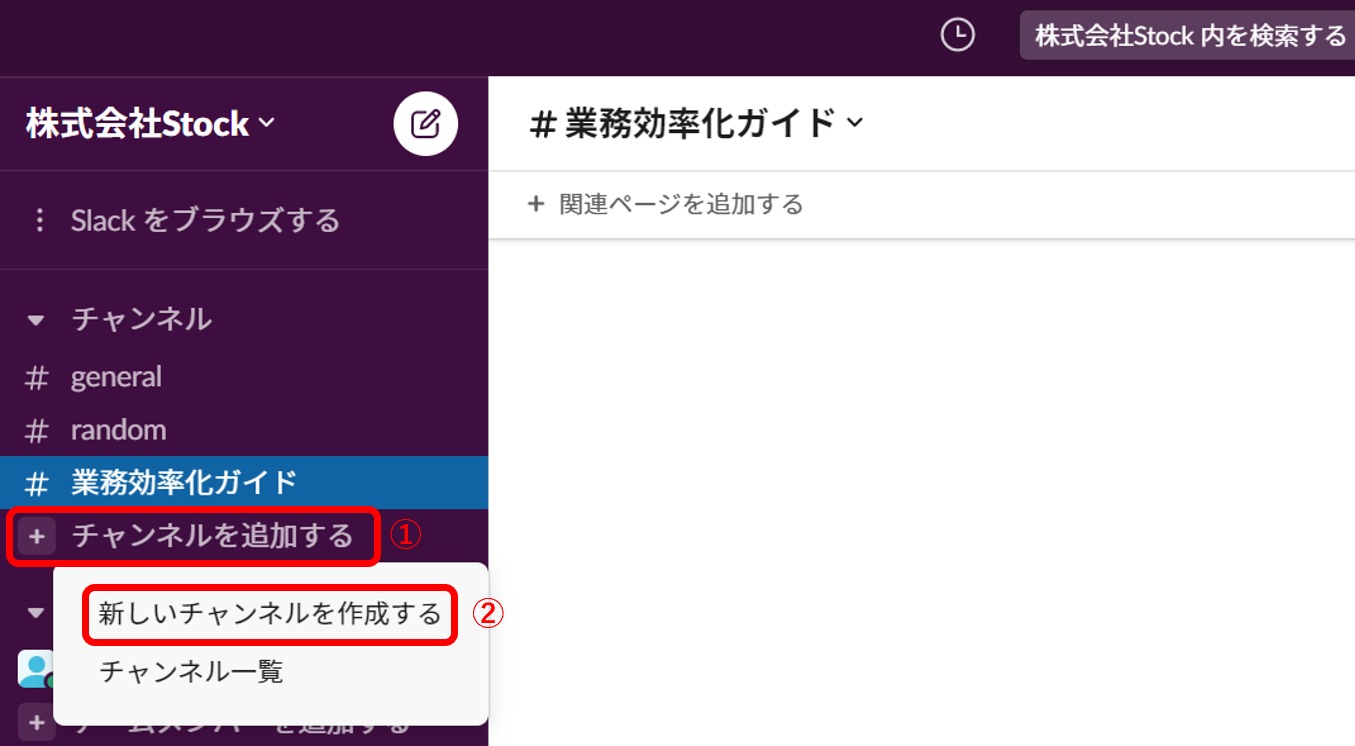Collapse the チャンネル section triangle
The image size is (1355, 746).
(x=36, y=319)
